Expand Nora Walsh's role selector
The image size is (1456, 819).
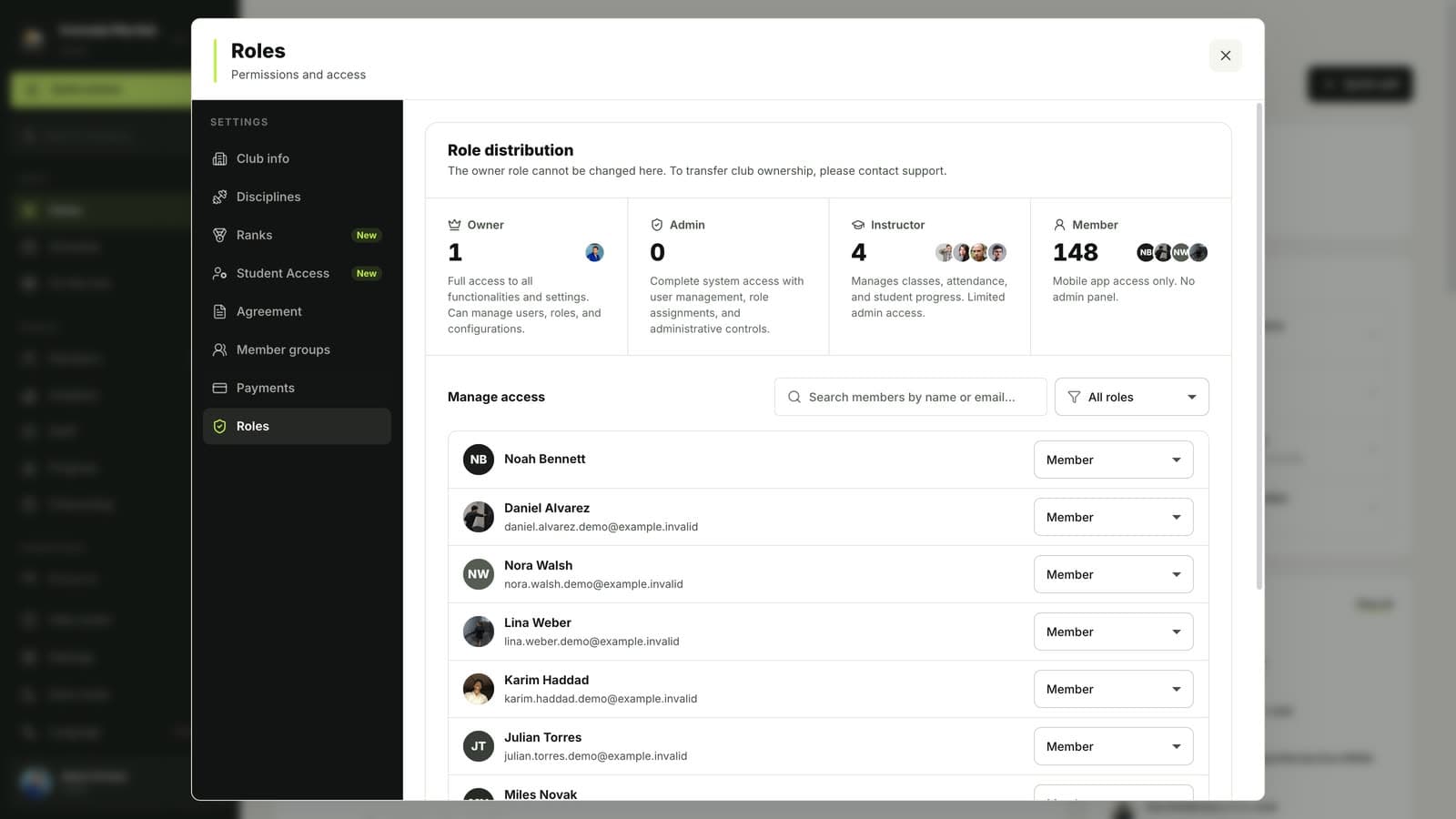(1113, 574)
